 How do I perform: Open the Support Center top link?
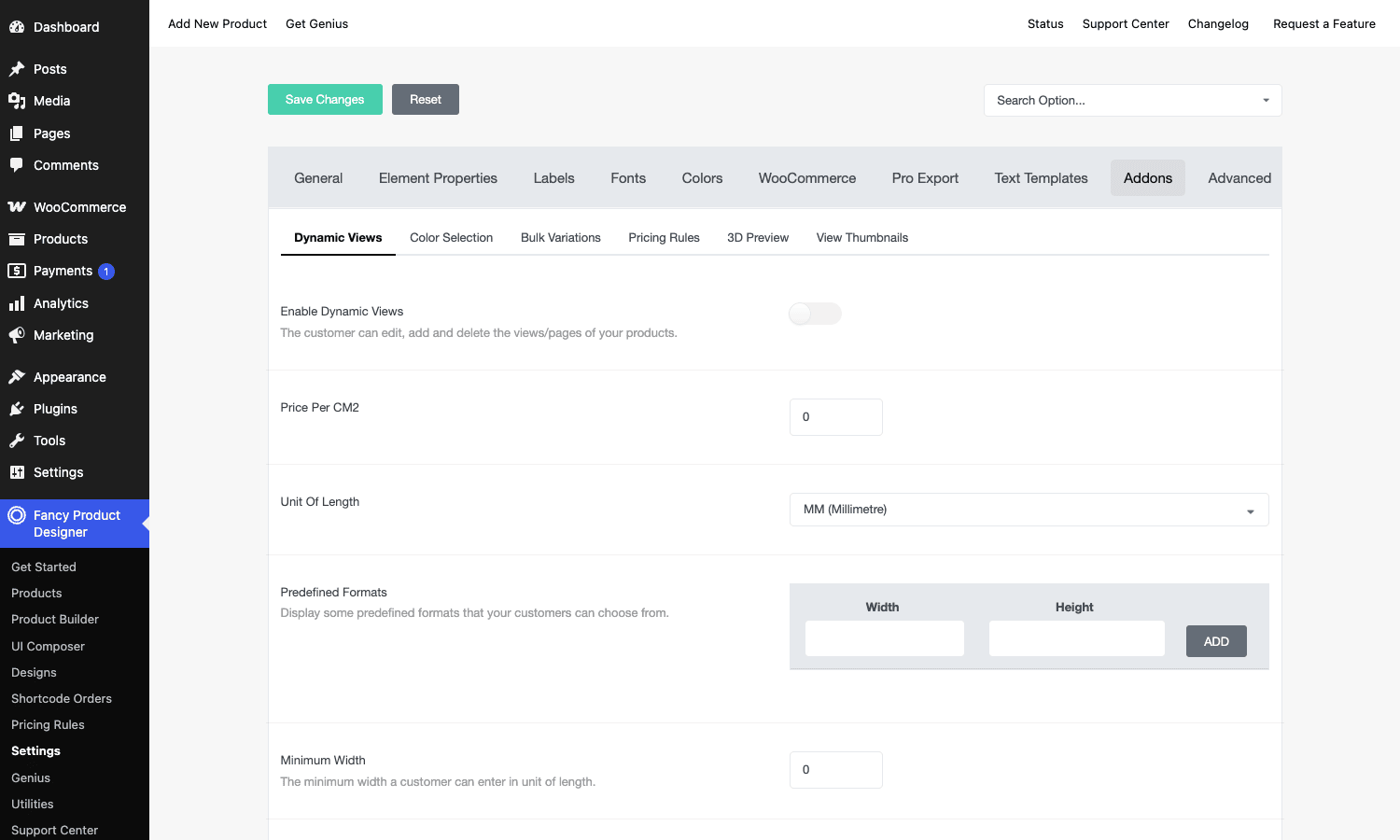(x=1126, y=23)
